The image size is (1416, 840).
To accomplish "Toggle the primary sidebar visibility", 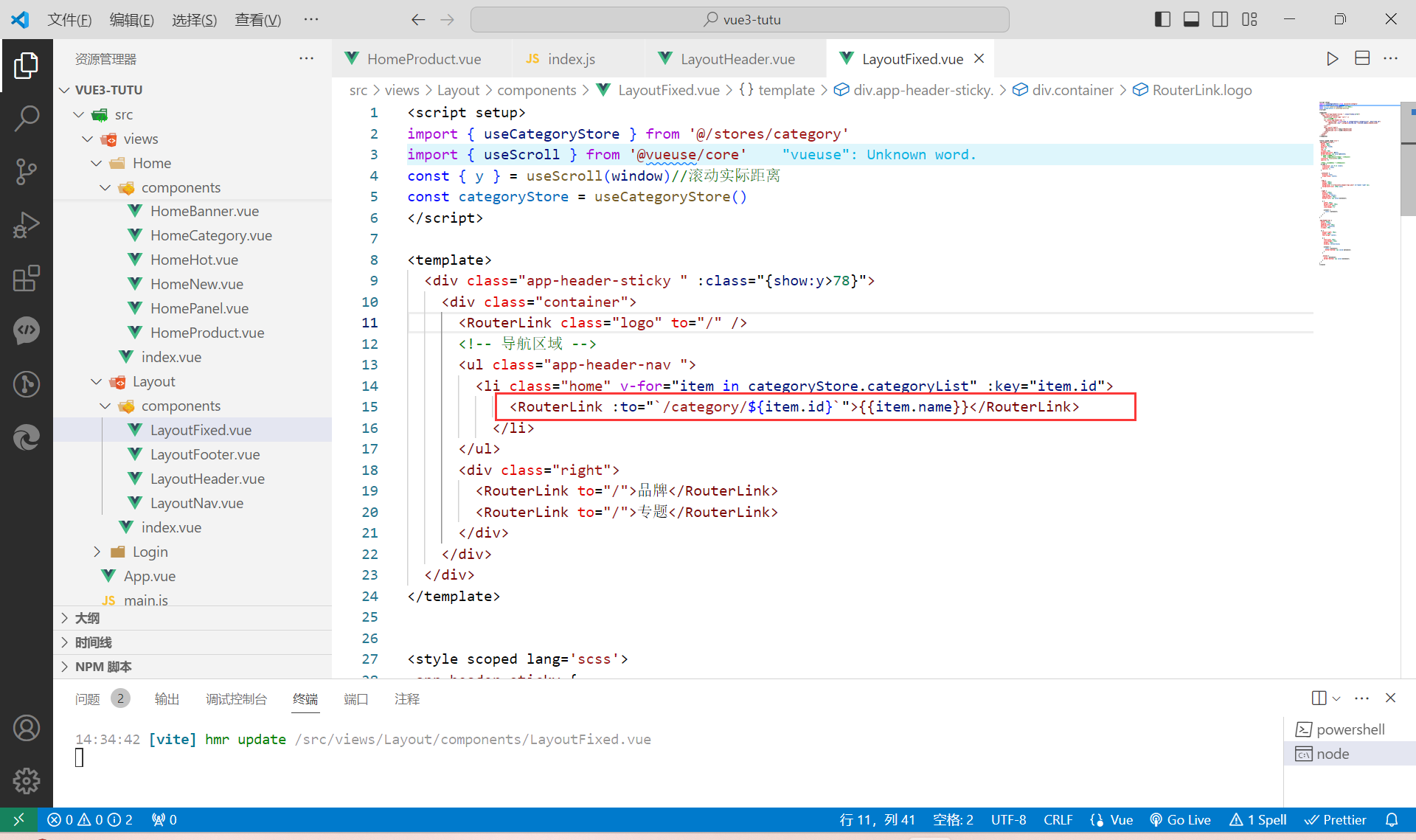I will coord(1162,19).
